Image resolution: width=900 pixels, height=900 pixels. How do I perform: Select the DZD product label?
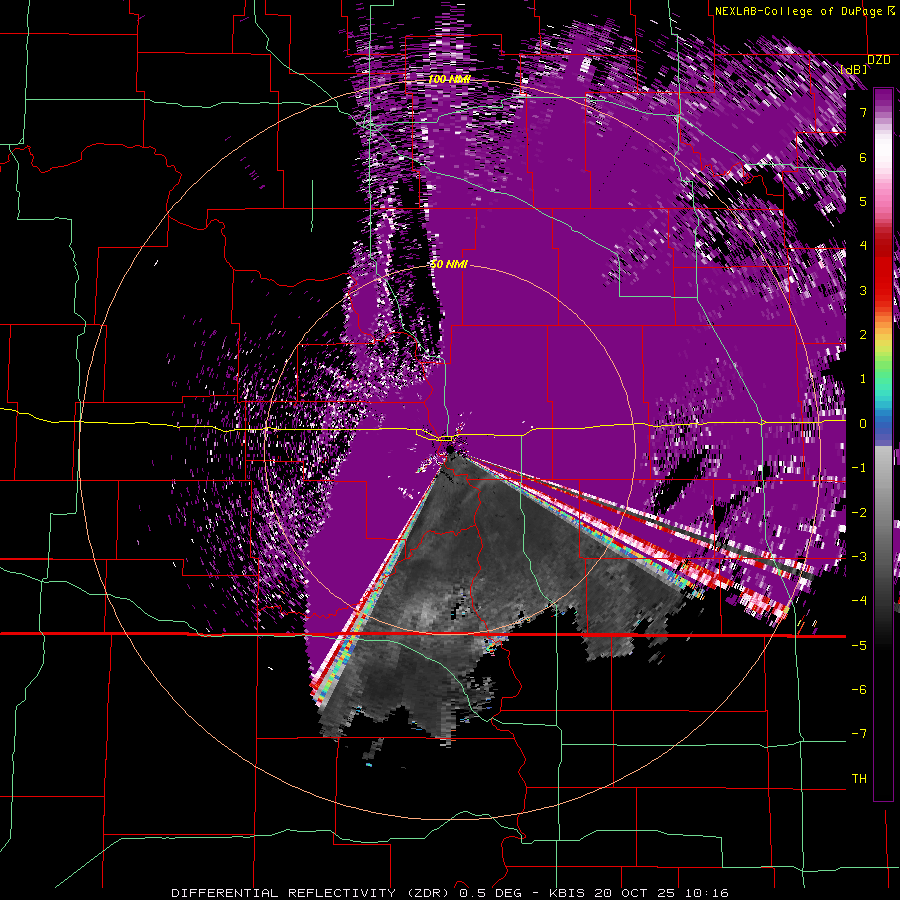click(879, 59)
